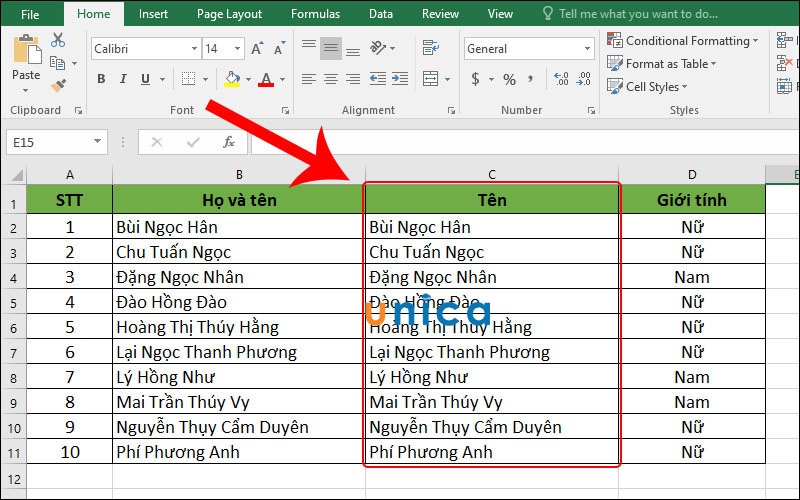Increase decimal places

tap(561, 79)
